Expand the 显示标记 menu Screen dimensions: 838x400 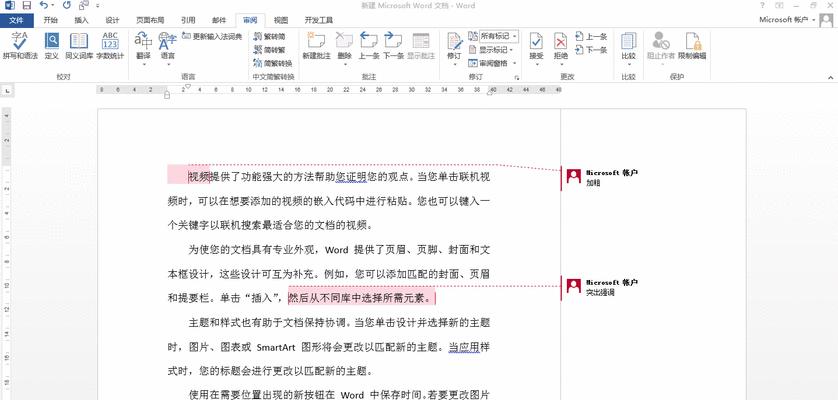(491, 50)
